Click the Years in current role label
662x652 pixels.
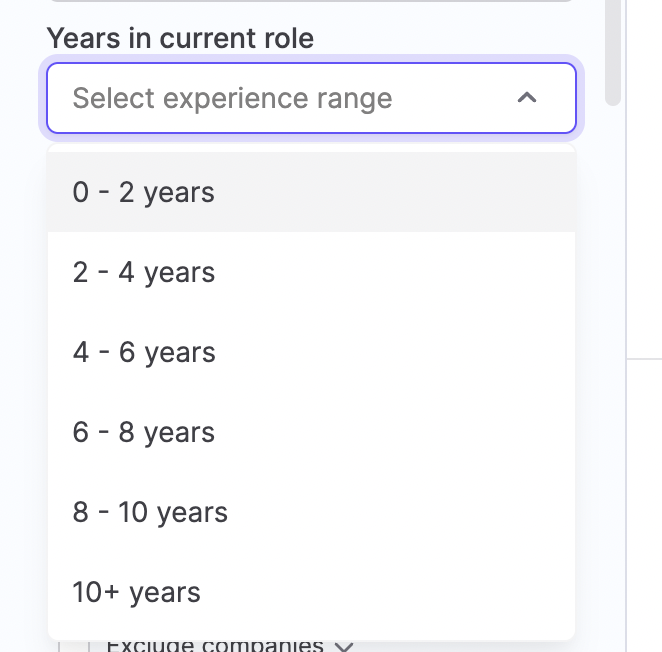click(180, 39)
